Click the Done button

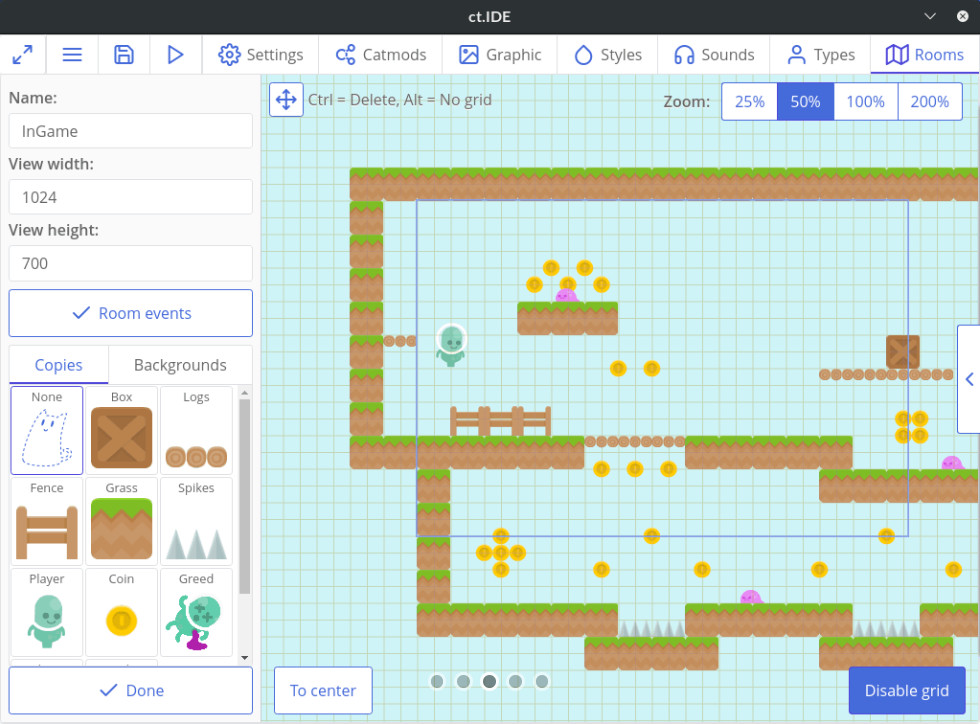tap(131, 690)
